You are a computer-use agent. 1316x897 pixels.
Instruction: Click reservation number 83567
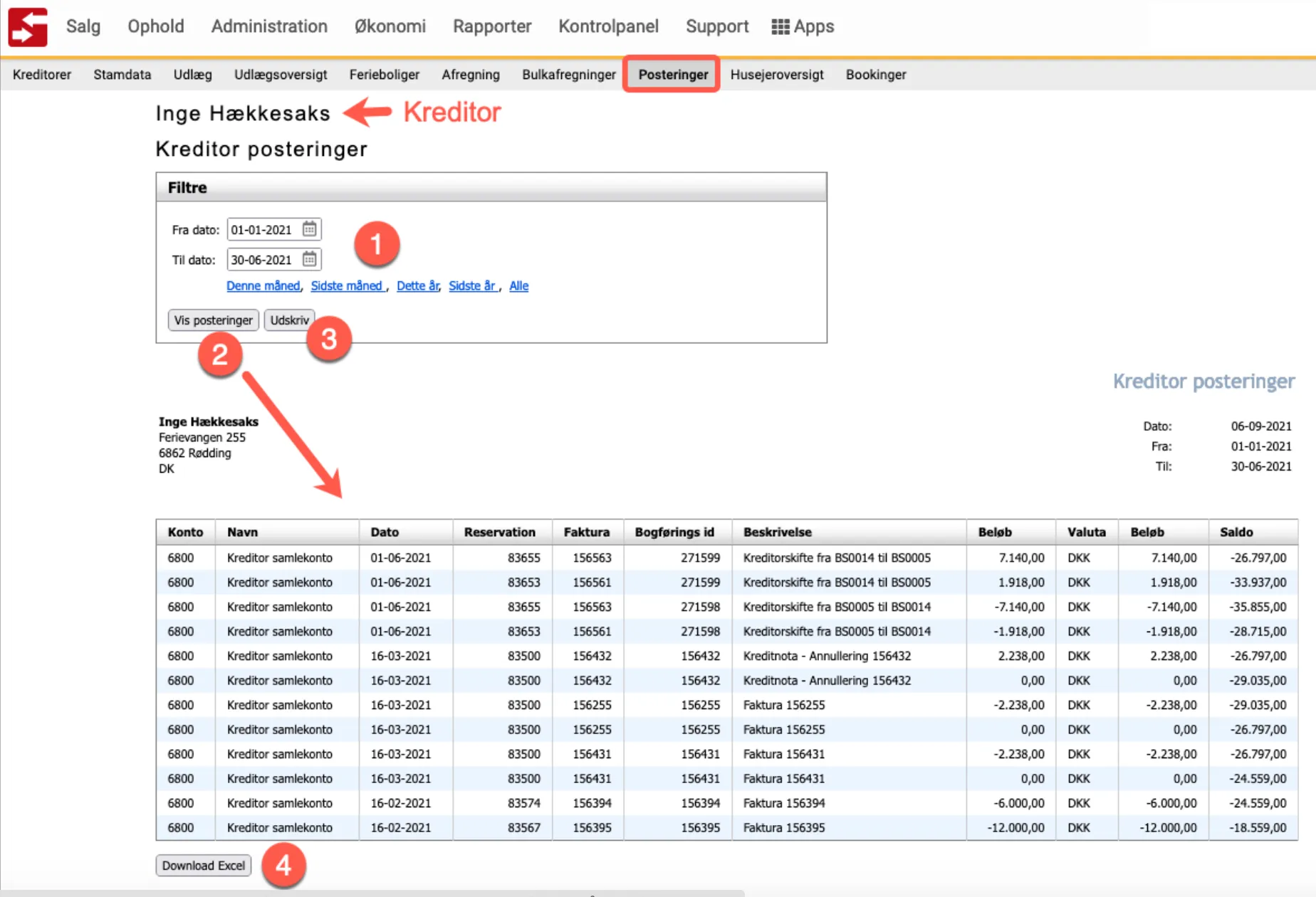tap(524, 828)
